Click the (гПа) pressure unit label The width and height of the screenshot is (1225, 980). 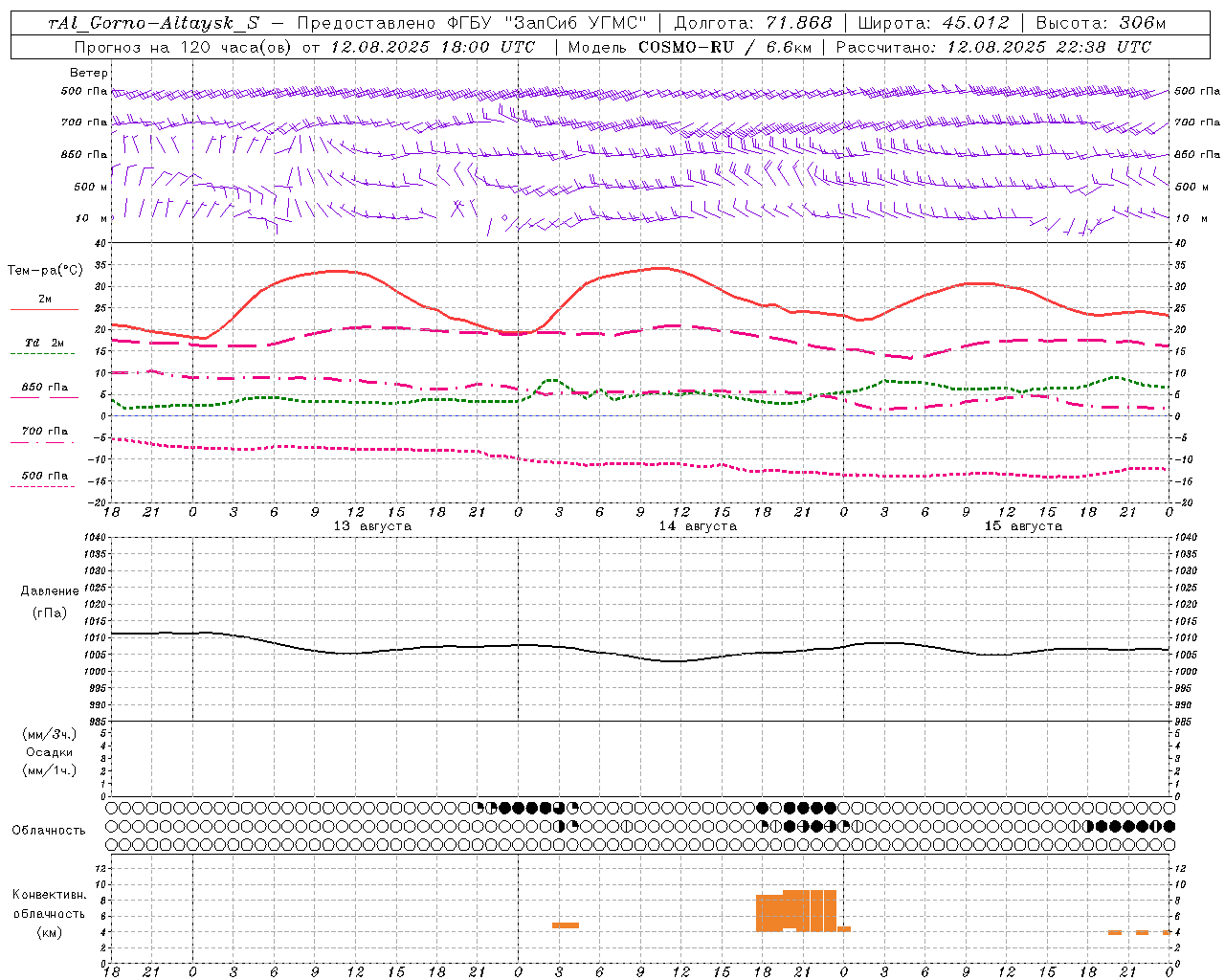(50, 612)
